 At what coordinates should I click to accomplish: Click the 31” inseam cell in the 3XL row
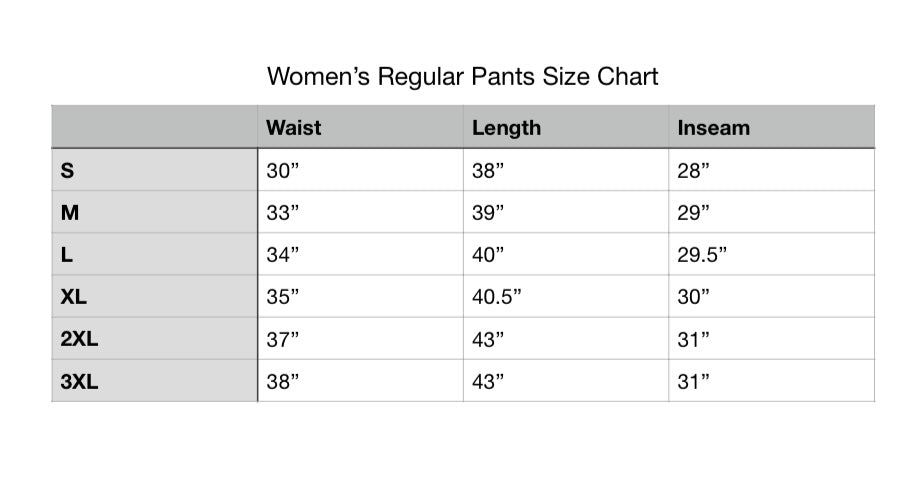click(x=693, y=381)
